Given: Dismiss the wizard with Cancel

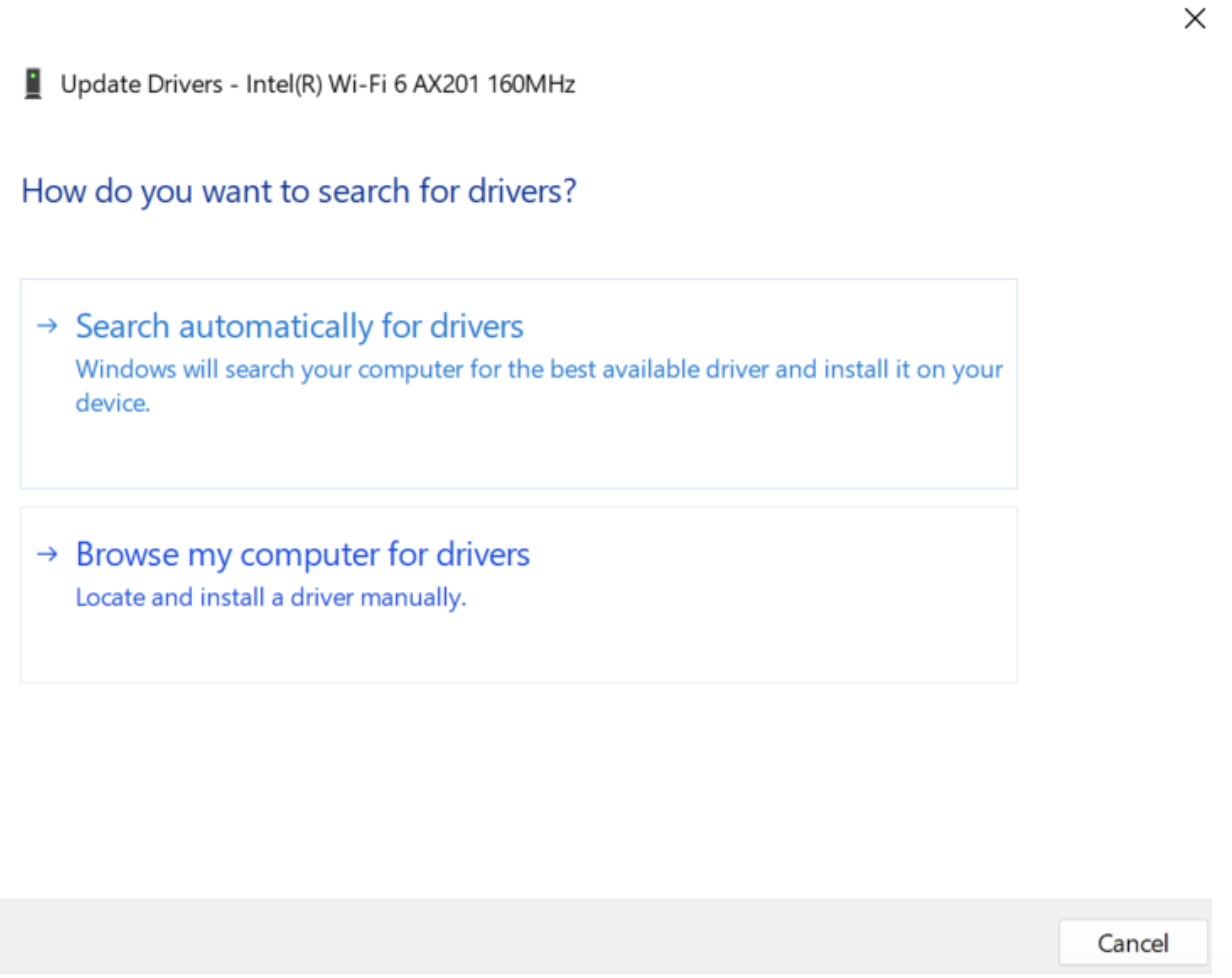Looking at the screenshot, I should tap(1133, 942).
